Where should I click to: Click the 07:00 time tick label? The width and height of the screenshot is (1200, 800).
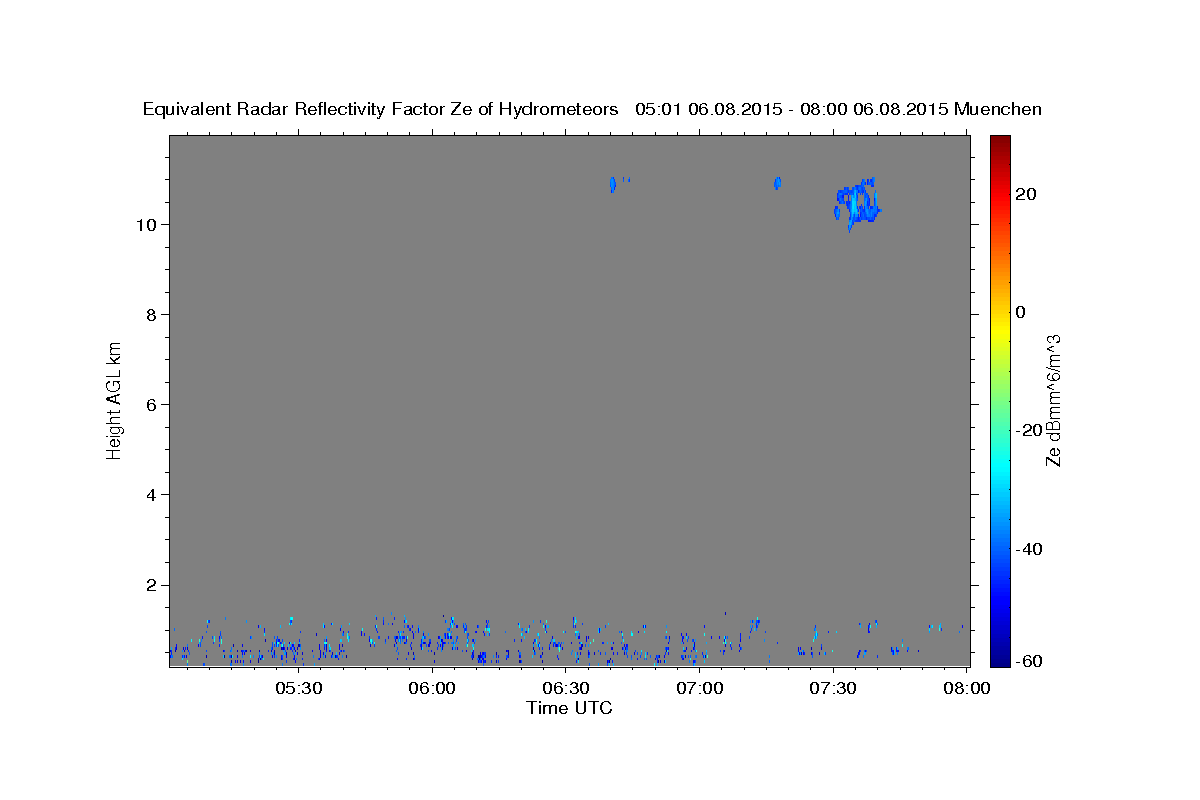click(699, 689)
